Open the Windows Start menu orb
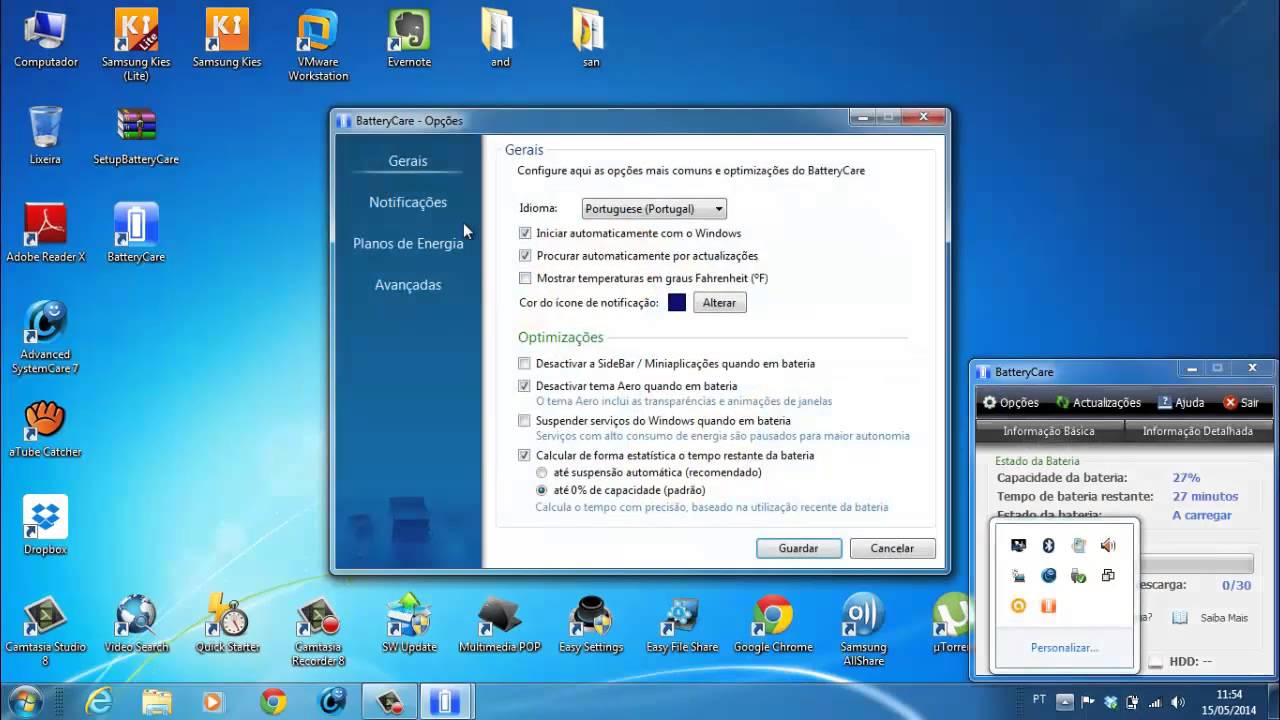 tap(24, 700)
